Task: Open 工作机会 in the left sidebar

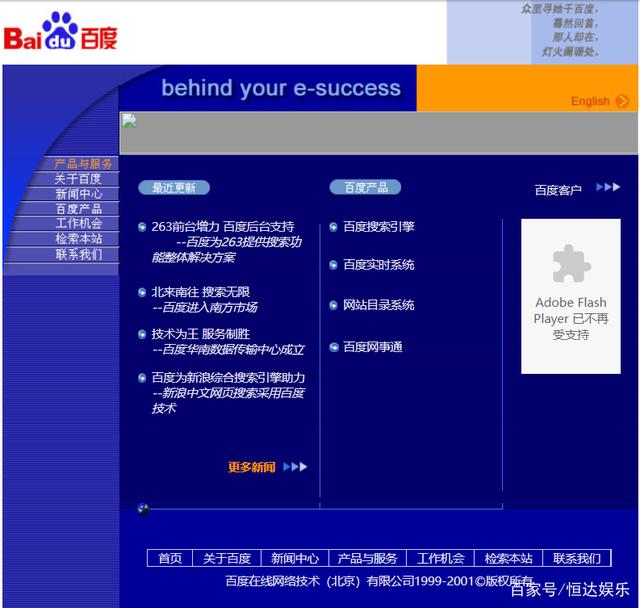Action: (79, 224)
